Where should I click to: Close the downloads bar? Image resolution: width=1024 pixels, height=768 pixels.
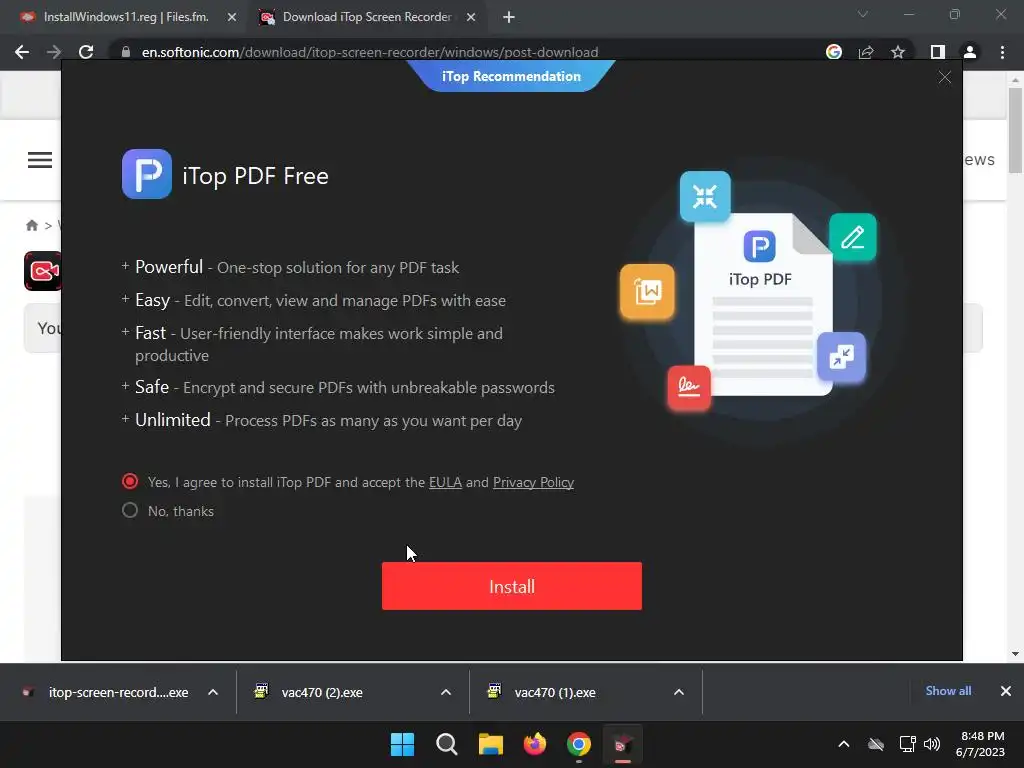coord(1006,691)
